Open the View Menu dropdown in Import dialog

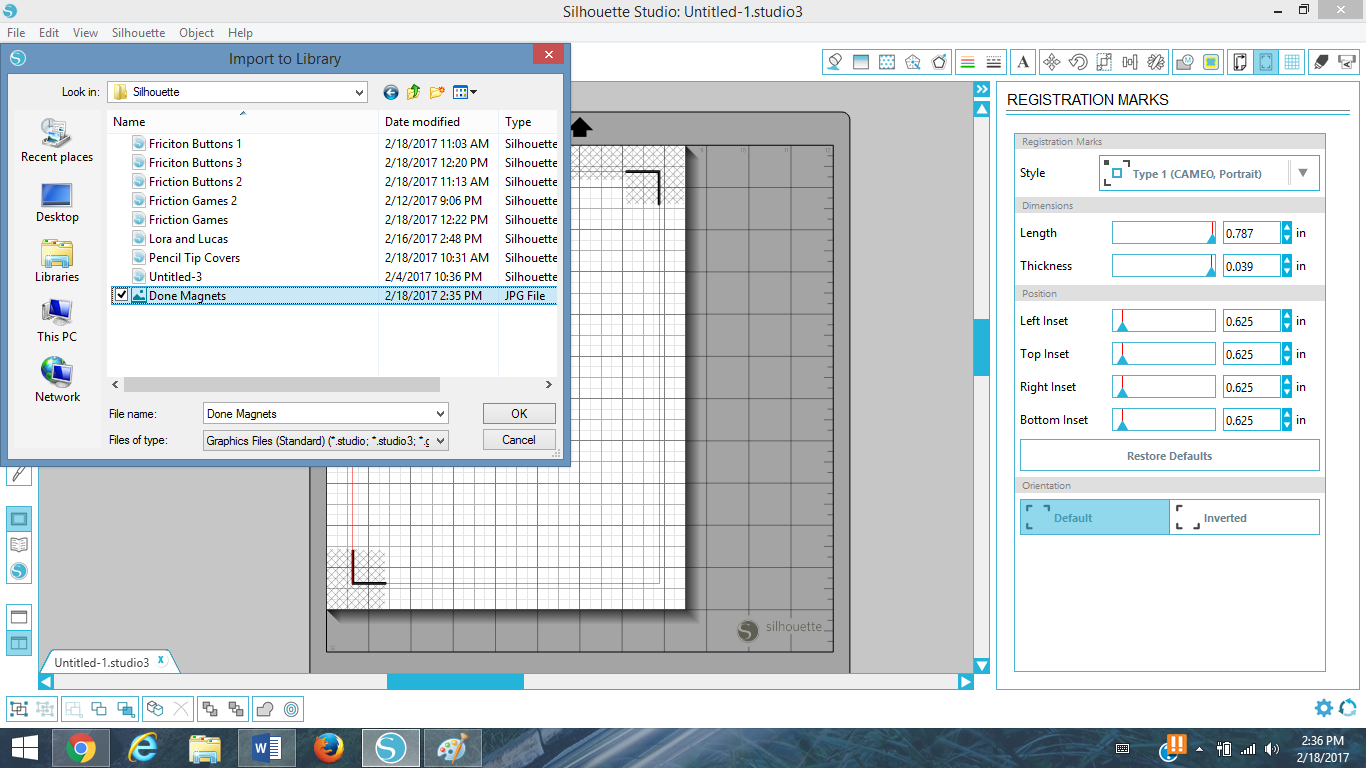coord(465,92)
